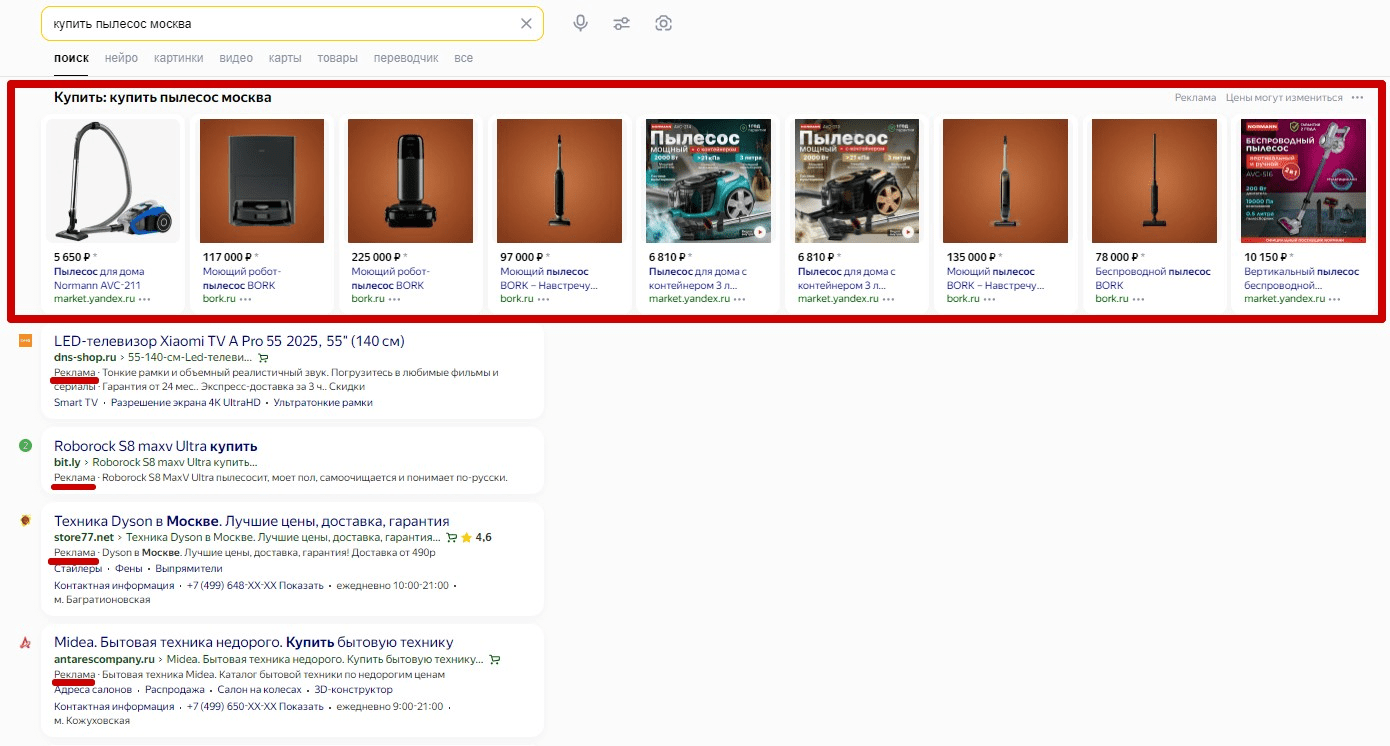The image size is (1390, 746).
Task: Open the '3D-конструктор' sitelink
Action: 354,690
